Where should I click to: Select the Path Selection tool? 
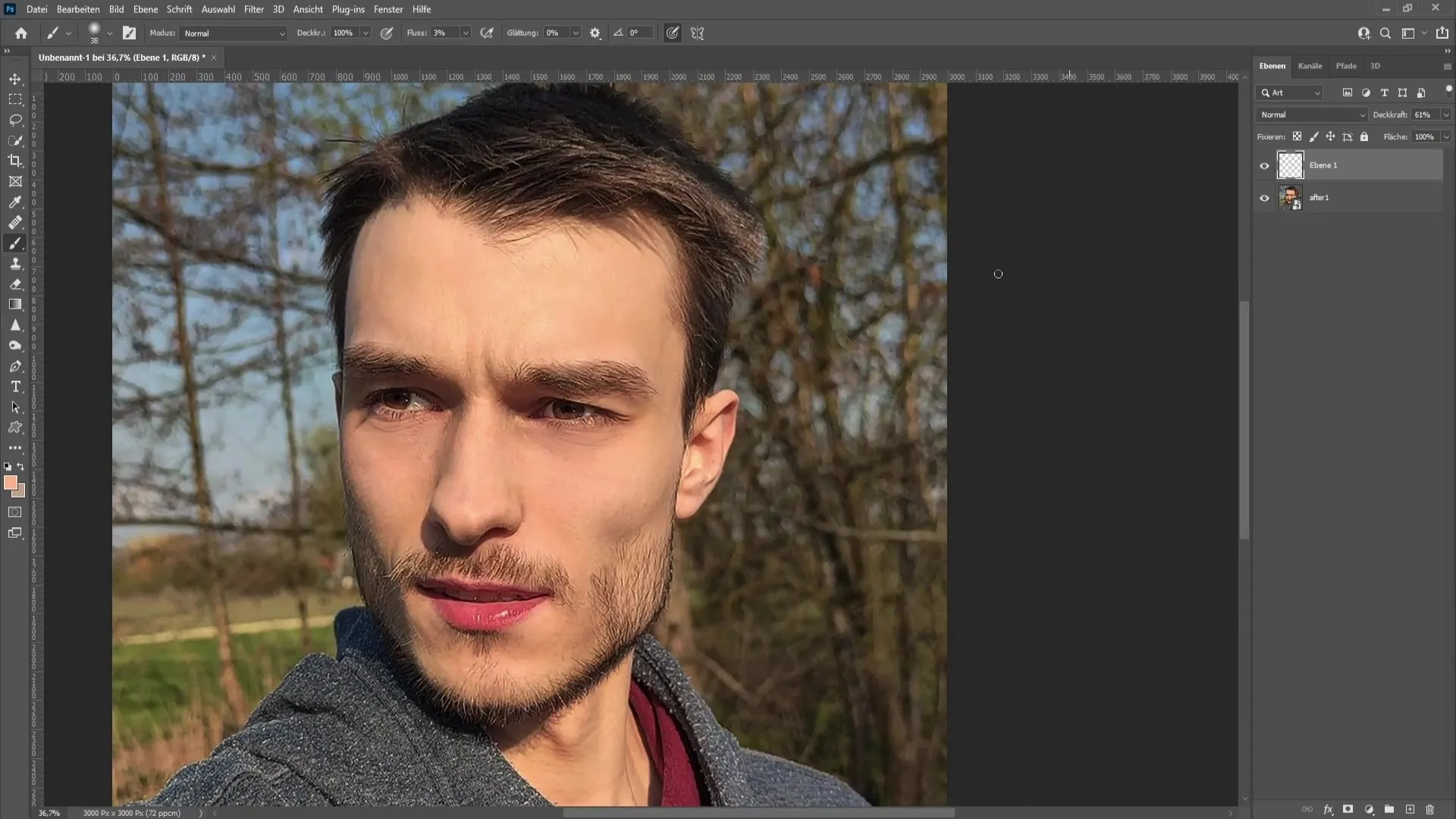[x=15, y=407]
